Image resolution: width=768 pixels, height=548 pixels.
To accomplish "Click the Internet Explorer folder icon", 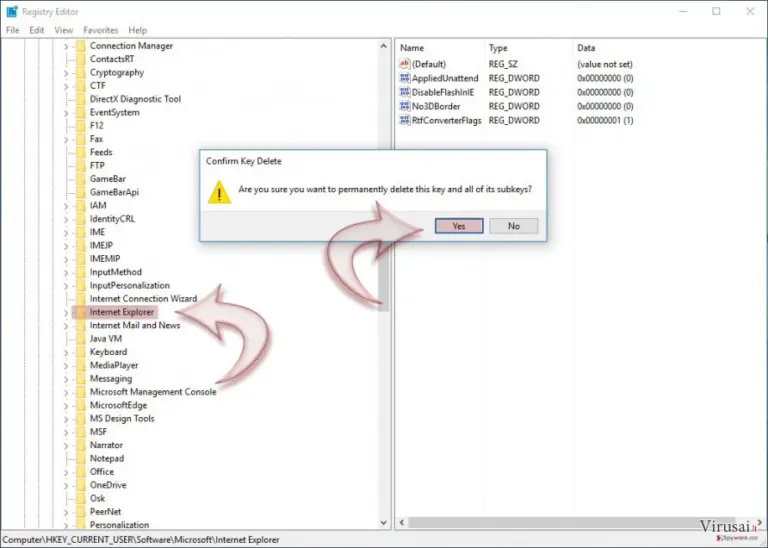I will pos(80,312).
